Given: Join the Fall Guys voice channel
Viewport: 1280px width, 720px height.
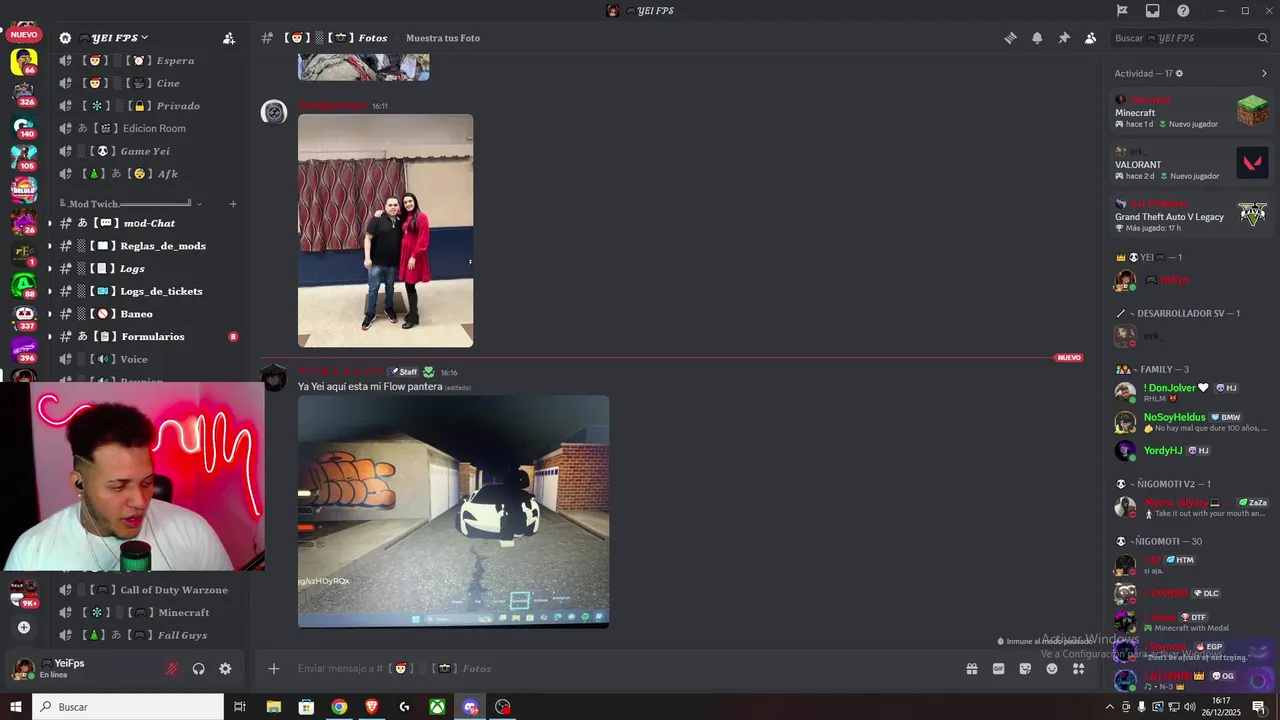Looking at the screenshot, I should pyautogui.click(x=149, y=635).
